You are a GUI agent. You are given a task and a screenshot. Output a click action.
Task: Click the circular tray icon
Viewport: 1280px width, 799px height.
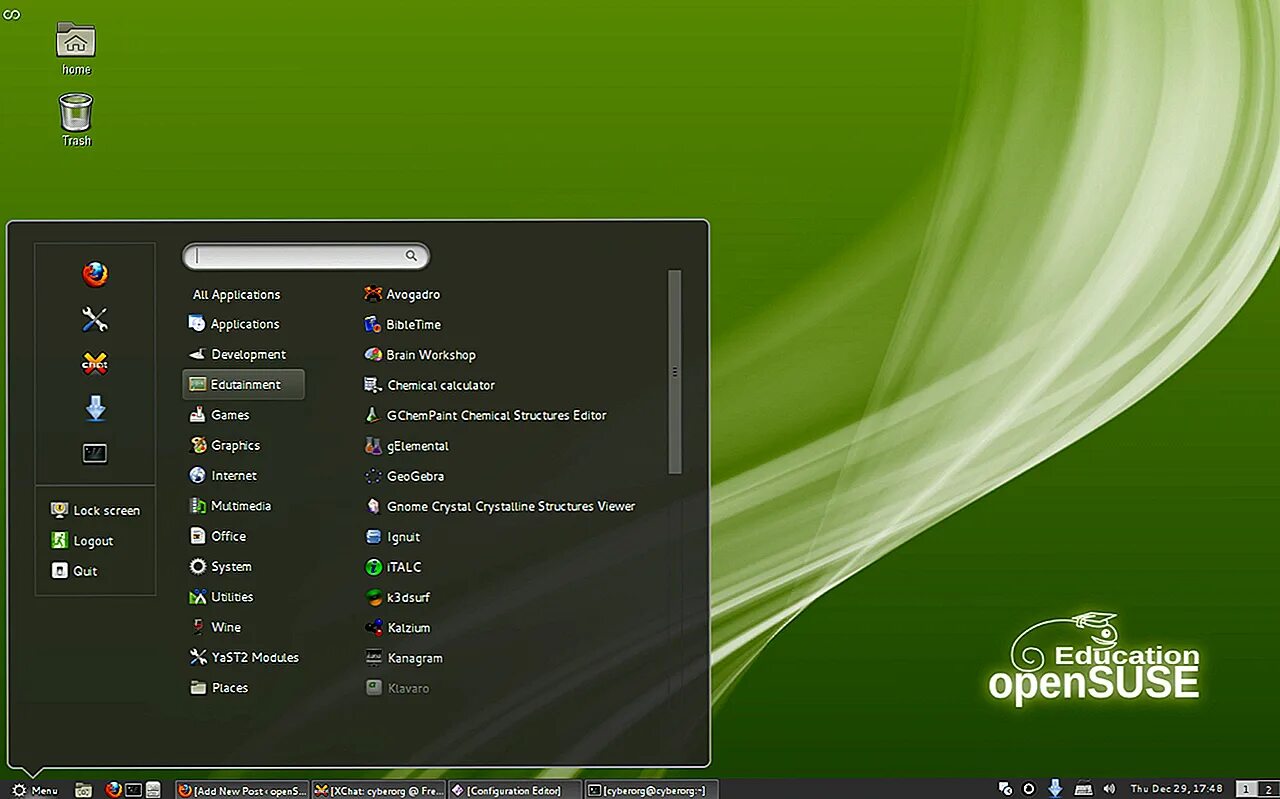(1028, 789)
